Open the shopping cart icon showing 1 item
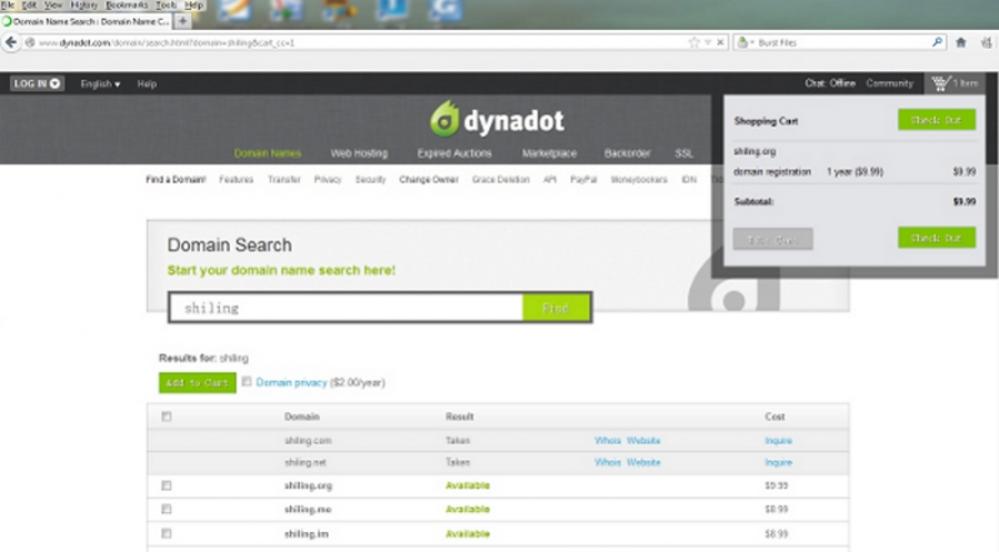 [954, 84]
